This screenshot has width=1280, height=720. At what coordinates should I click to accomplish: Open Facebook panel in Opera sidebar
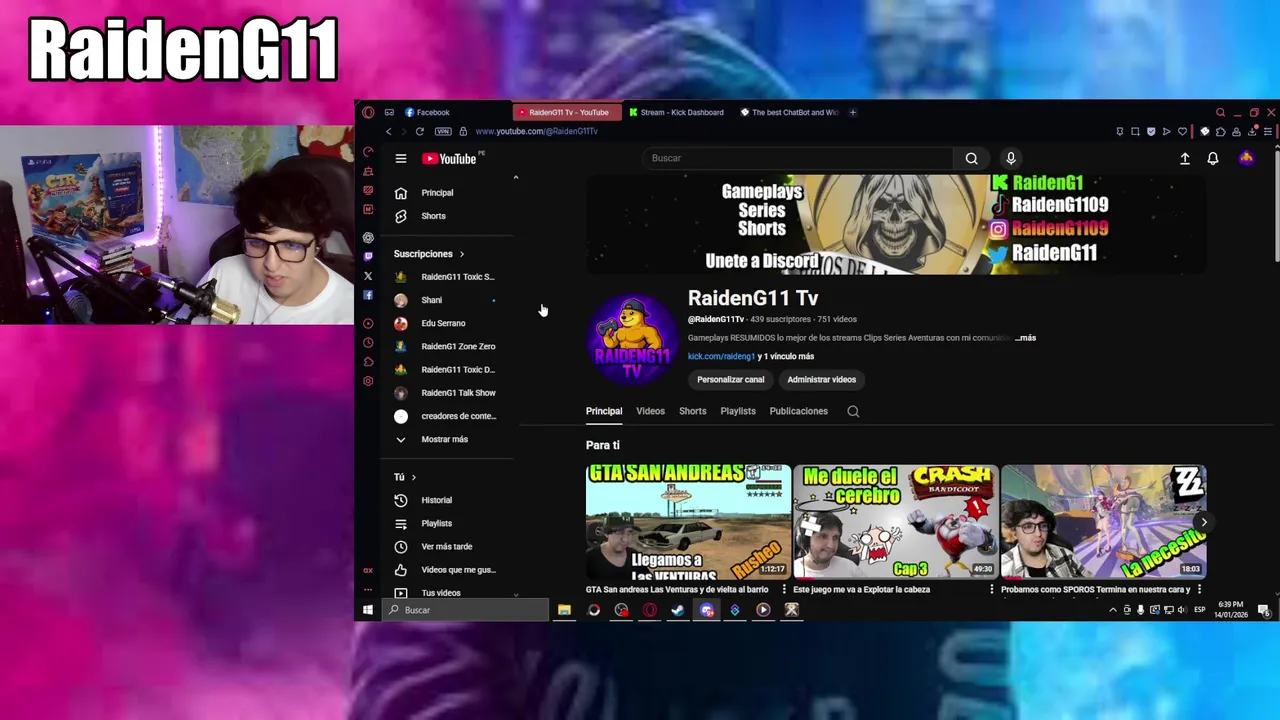[x=368, y=295]
